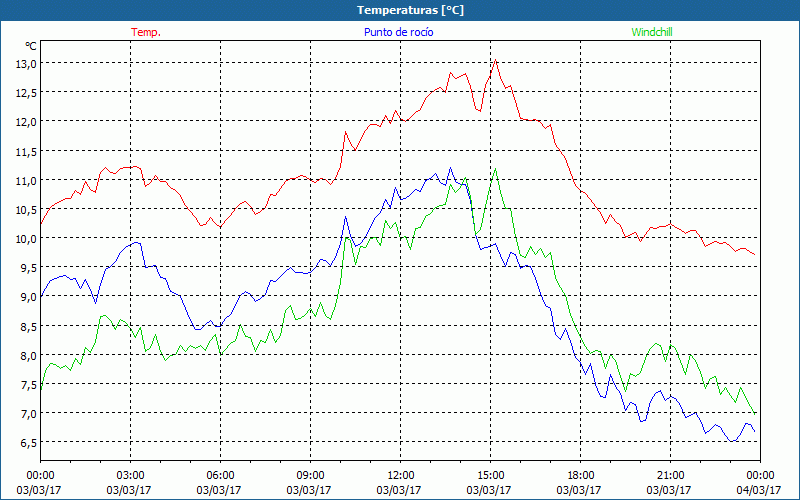Click the 12,5 y-axis value
Screen dimensions: 800x500
[27, 93]
